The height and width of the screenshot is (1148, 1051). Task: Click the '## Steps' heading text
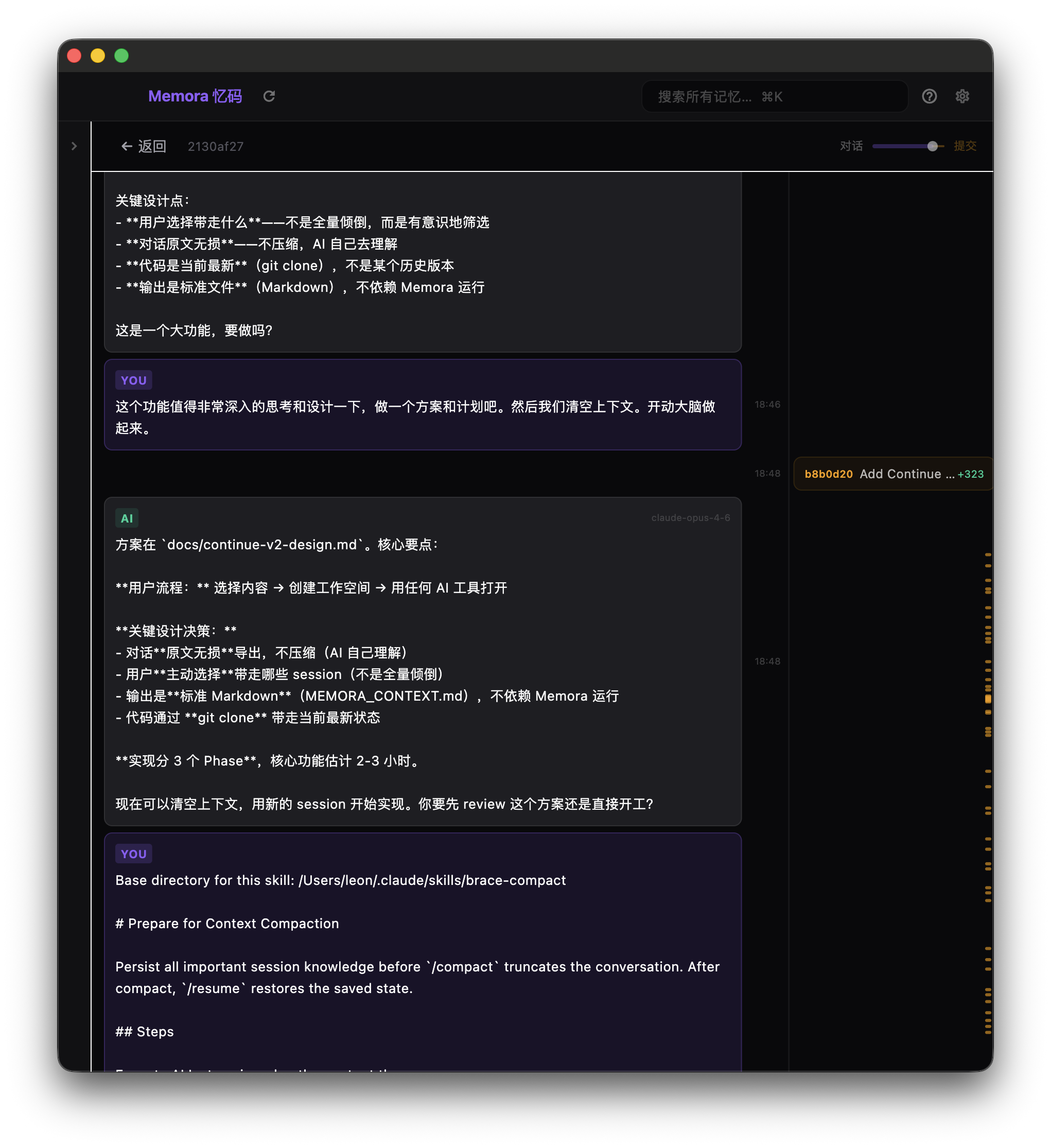click(x=145, y=1031)
